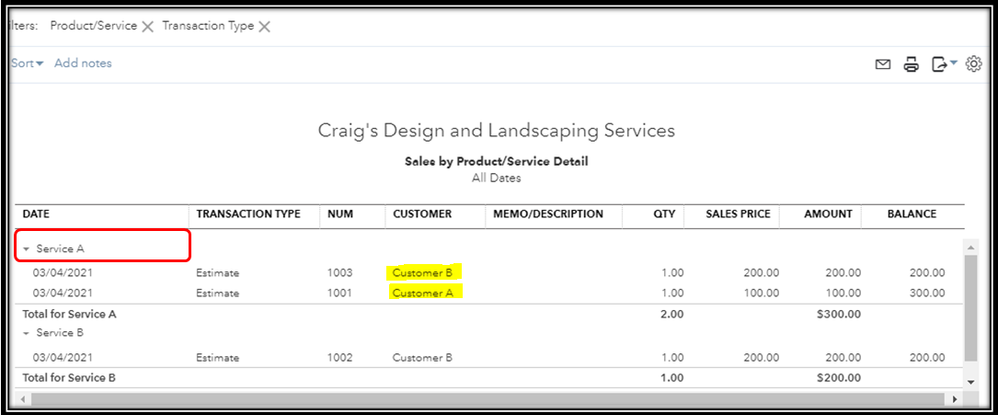Select Customer A in Service A rows
The width and height of the screenshot is (998, 415).
pyautogui.click(x=423, y=293)
